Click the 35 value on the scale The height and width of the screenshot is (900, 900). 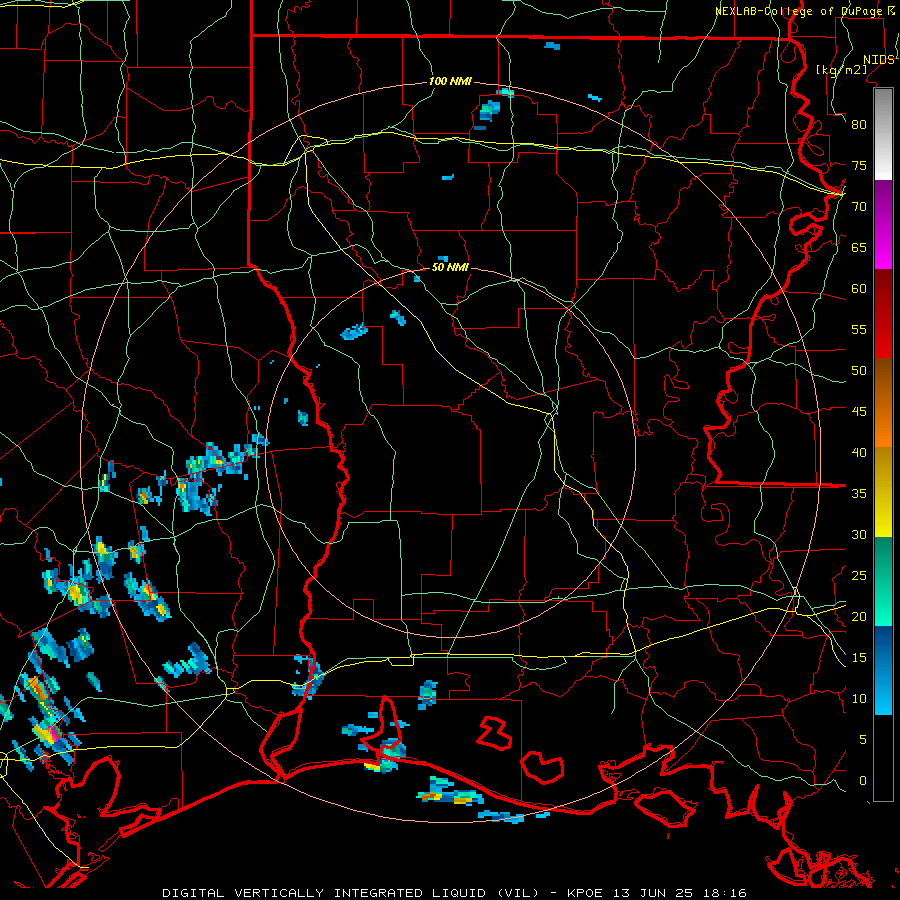coord(859,494)
